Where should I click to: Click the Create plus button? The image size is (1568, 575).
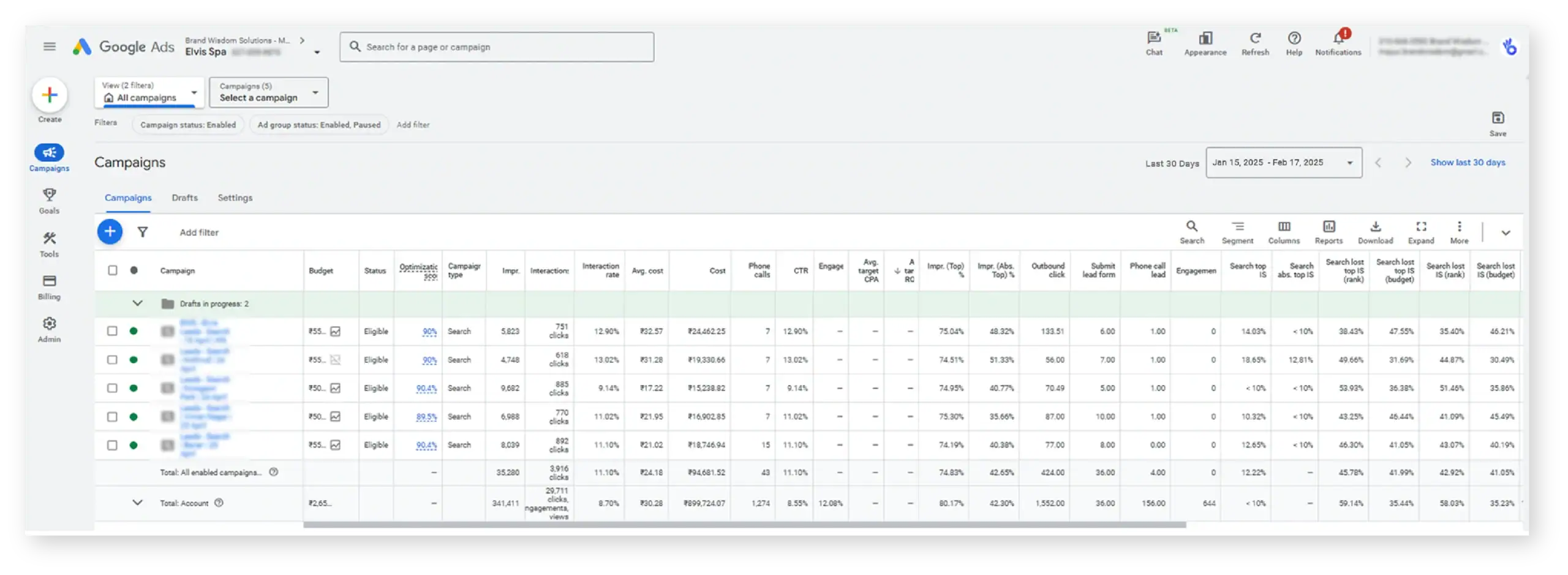click(50, 95)
